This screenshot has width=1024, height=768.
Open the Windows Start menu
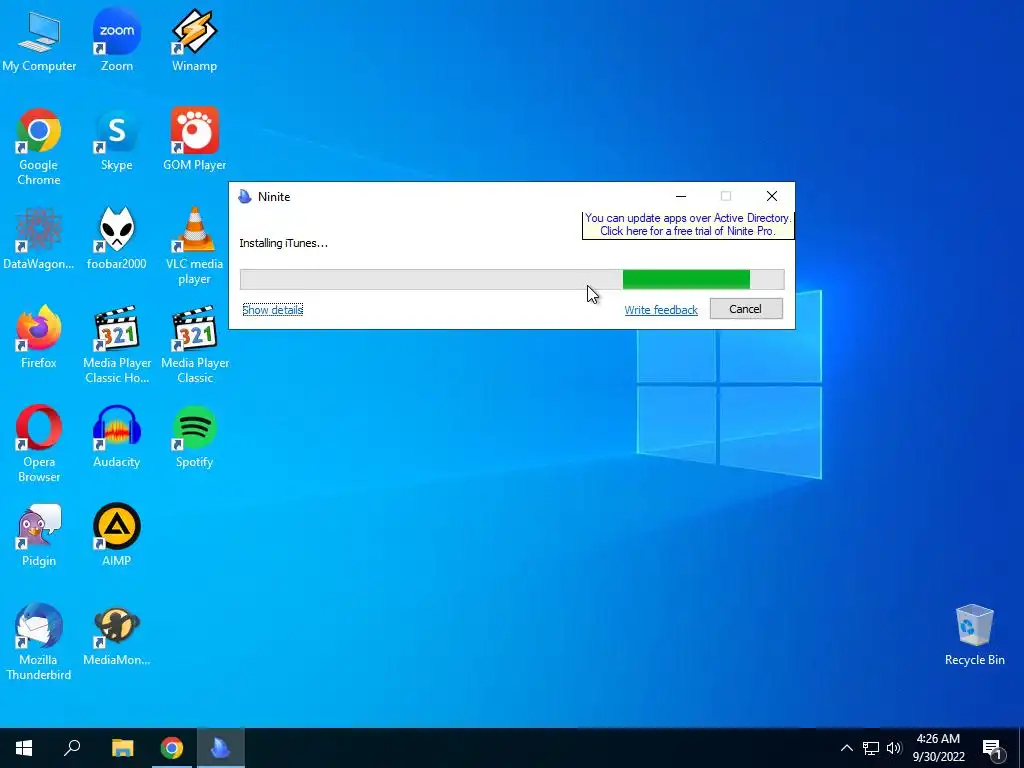24,748
